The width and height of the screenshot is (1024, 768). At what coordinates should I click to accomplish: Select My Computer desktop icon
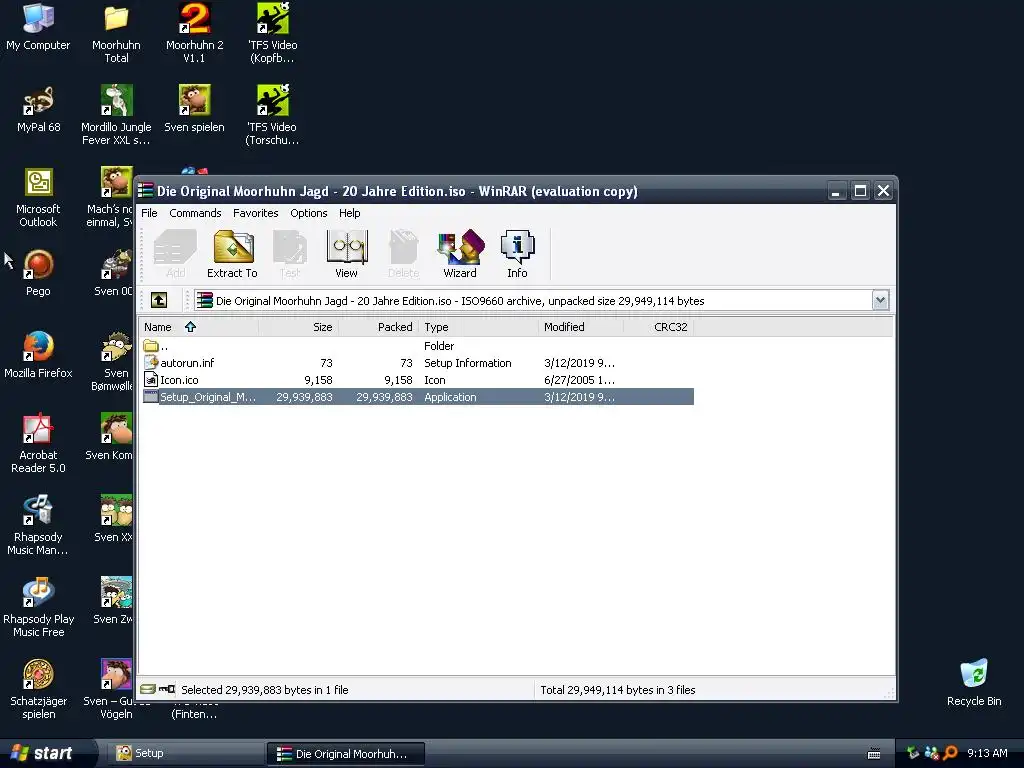click(38, 27)
